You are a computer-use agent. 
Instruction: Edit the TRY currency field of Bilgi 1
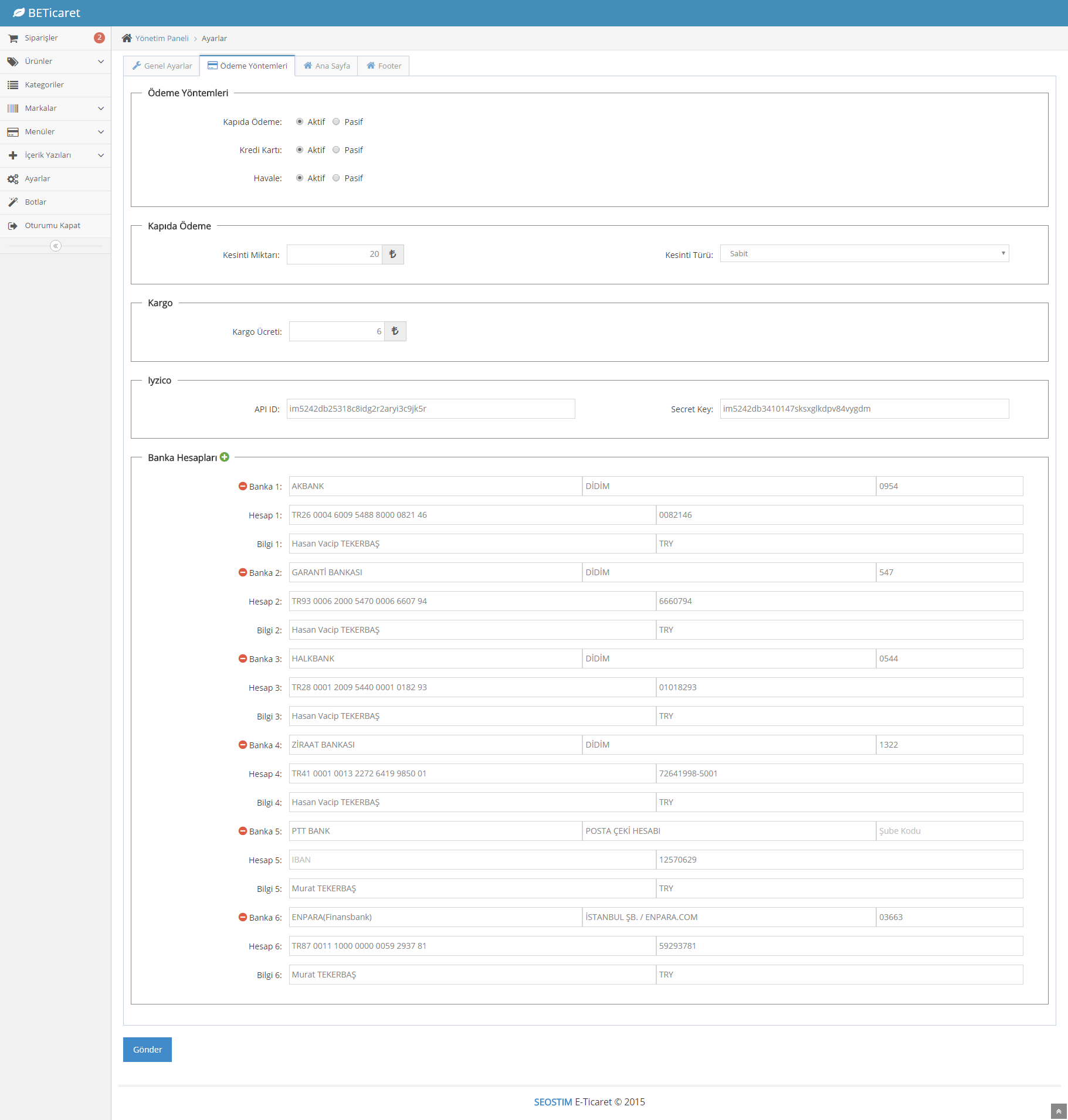click(x=839, y=544)
